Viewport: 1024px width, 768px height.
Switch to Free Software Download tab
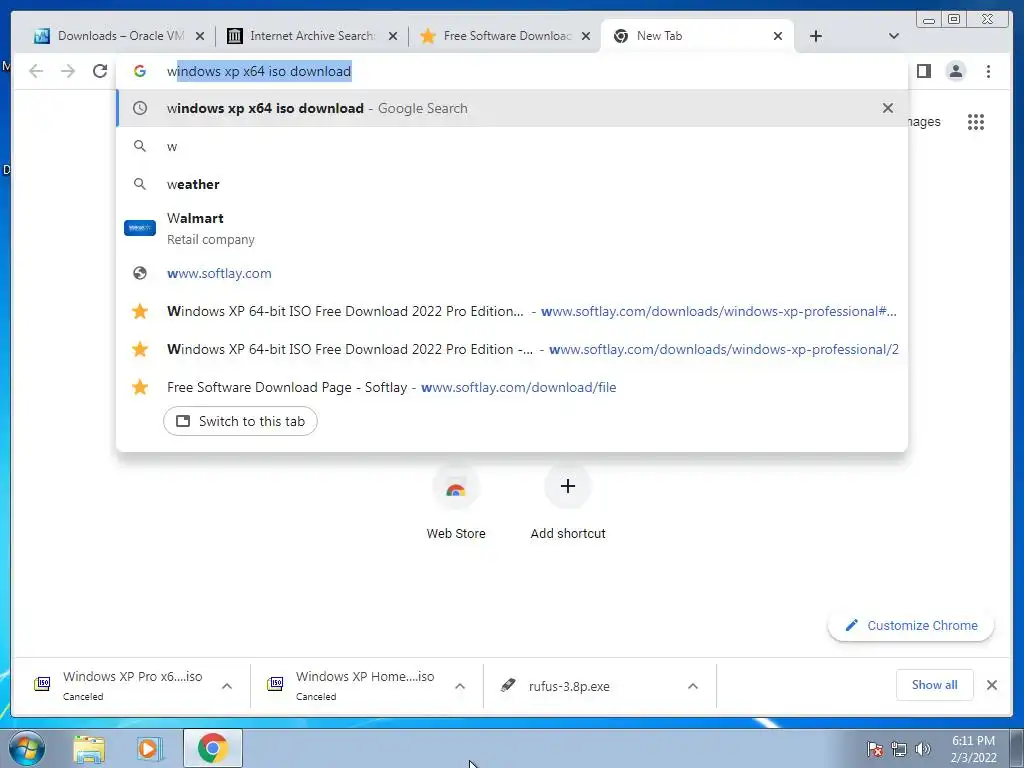[x=496, y=36]
